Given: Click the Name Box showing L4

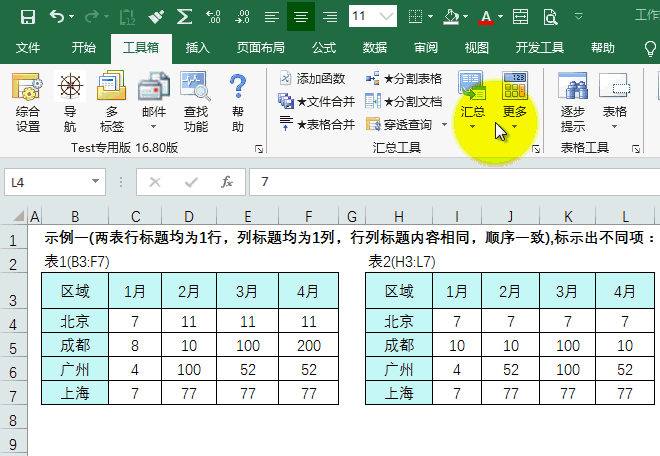Looking at the screenshot, I should point(55,182).
